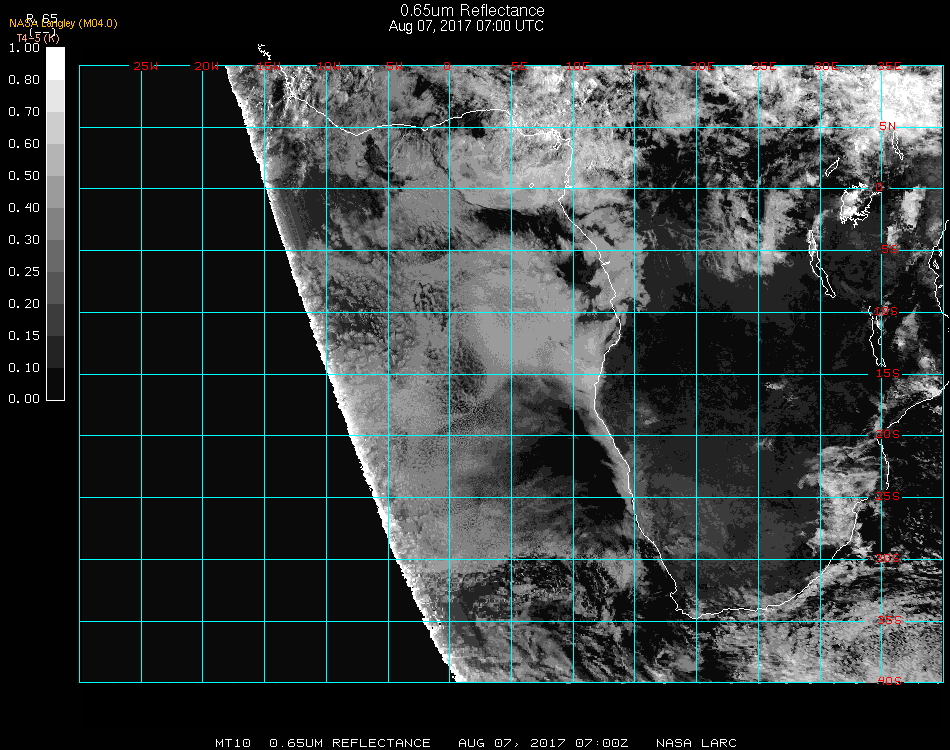Click the 0.60 colorbar value
The height and width of the screenshot is (750, 950).
click(x=24, y=144)
